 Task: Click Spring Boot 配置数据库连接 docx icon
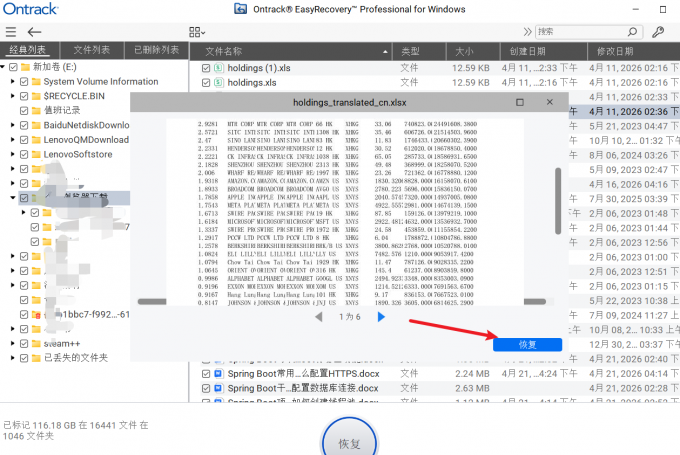click(219, 388)
